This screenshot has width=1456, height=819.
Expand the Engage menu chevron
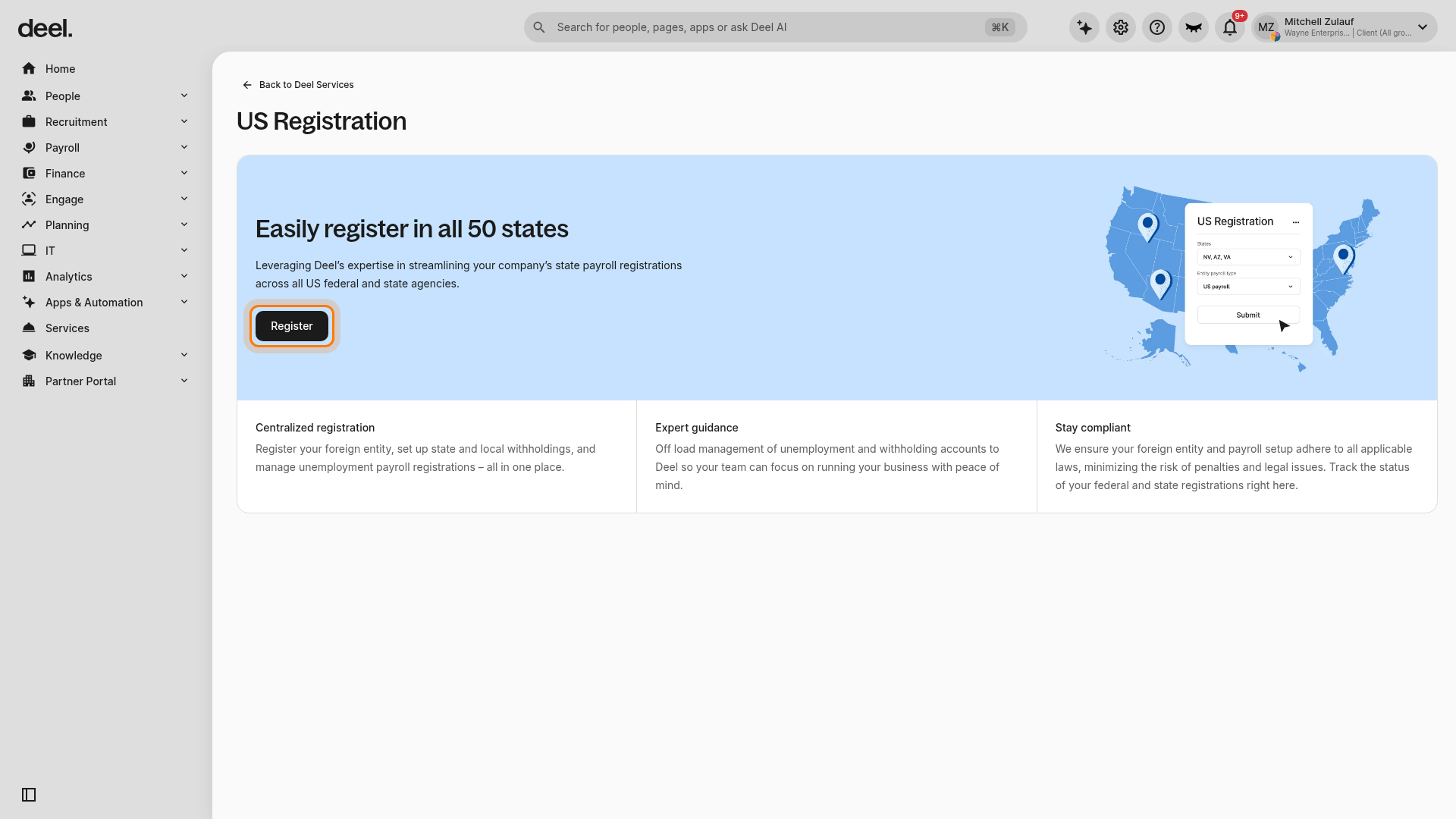coord(184,199)
